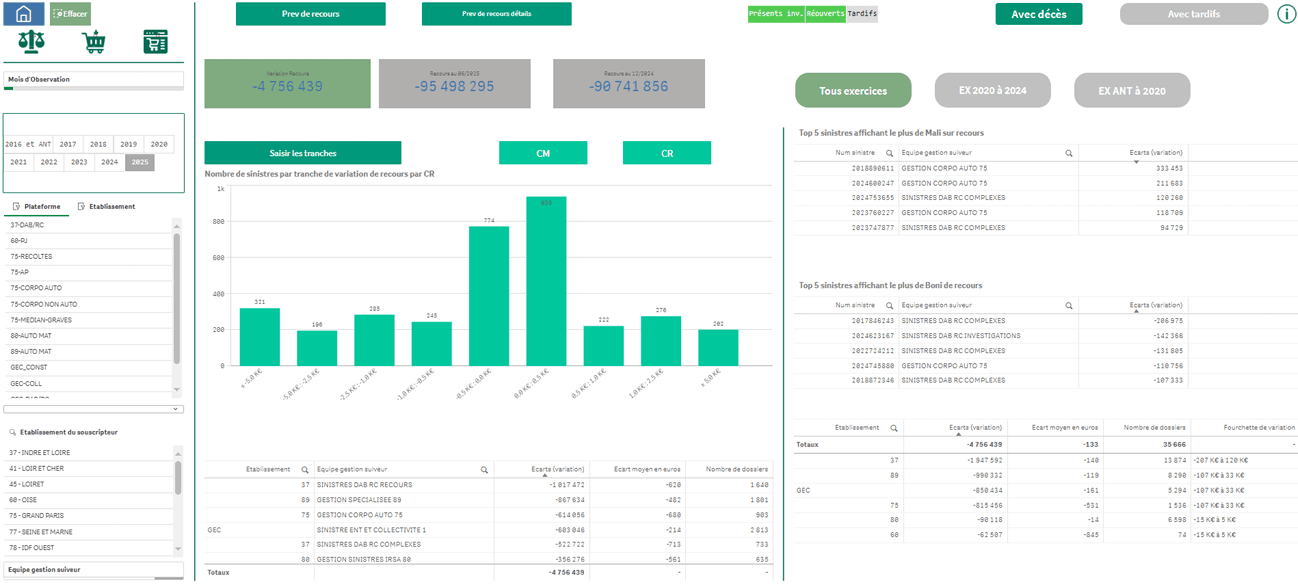Toggle the Présents inv. filter
This screenshot has height=586, width=1298.
(776, 14)
